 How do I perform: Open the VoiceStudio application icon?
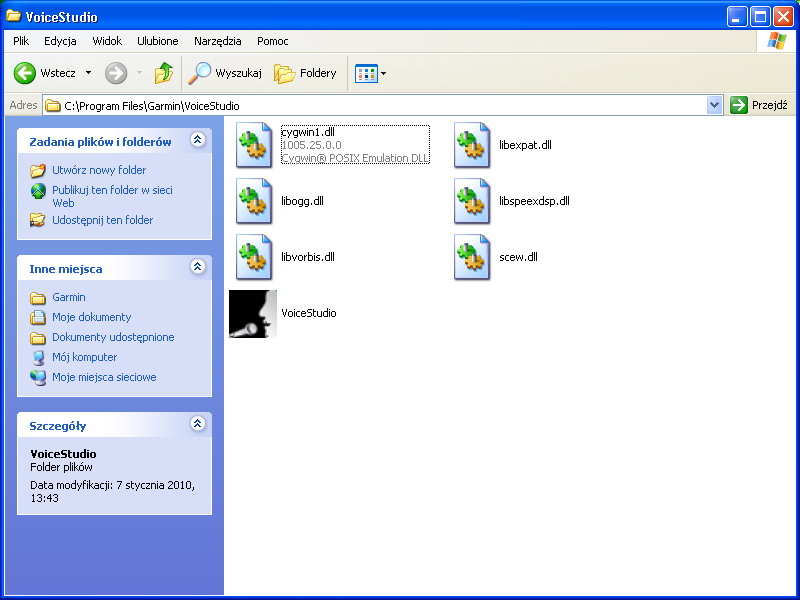pos(252,313)
